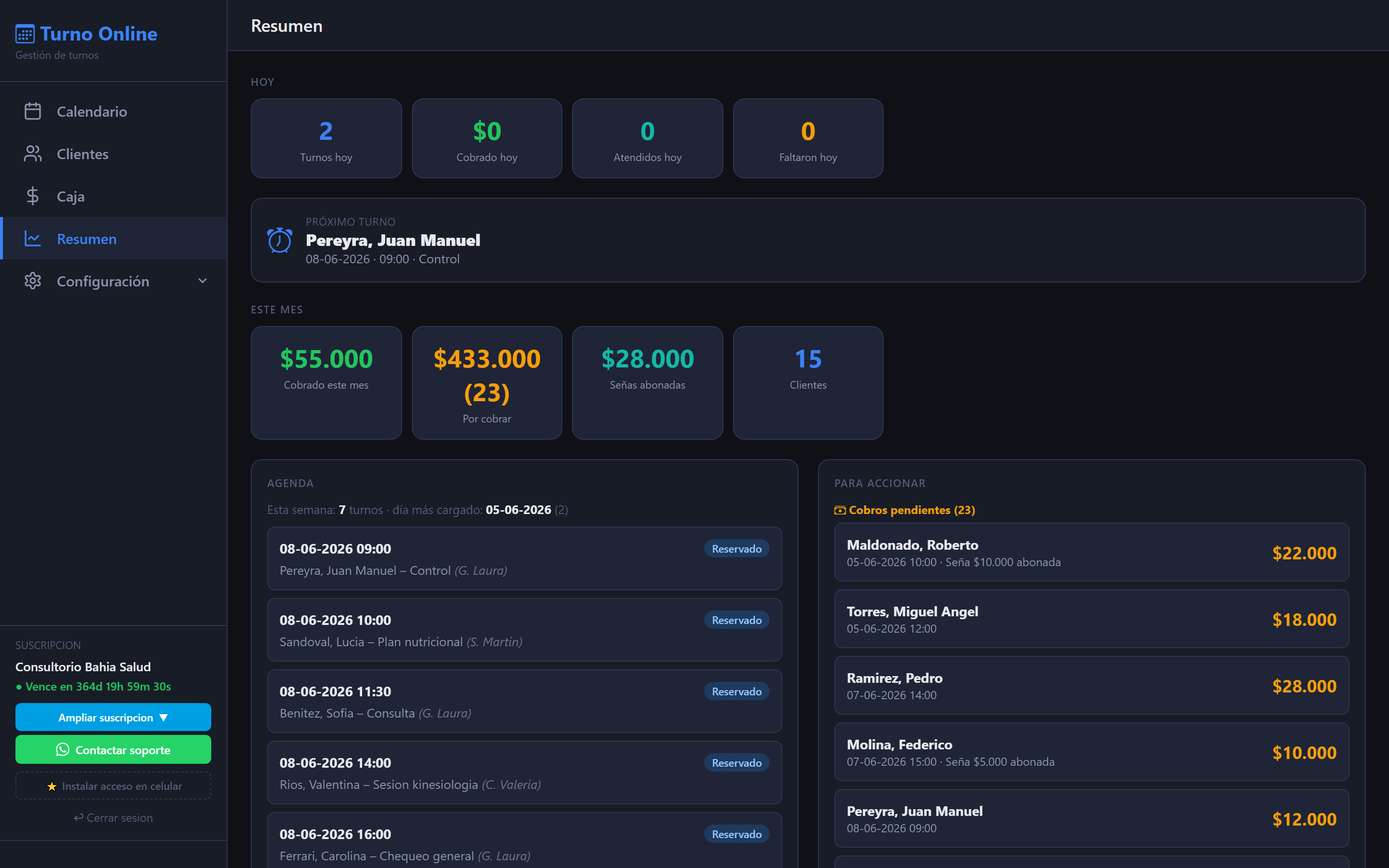Click the $10.000 amount for Molina
The width and height of the screenshot is (1389, 868).
tap(1304, 753)
